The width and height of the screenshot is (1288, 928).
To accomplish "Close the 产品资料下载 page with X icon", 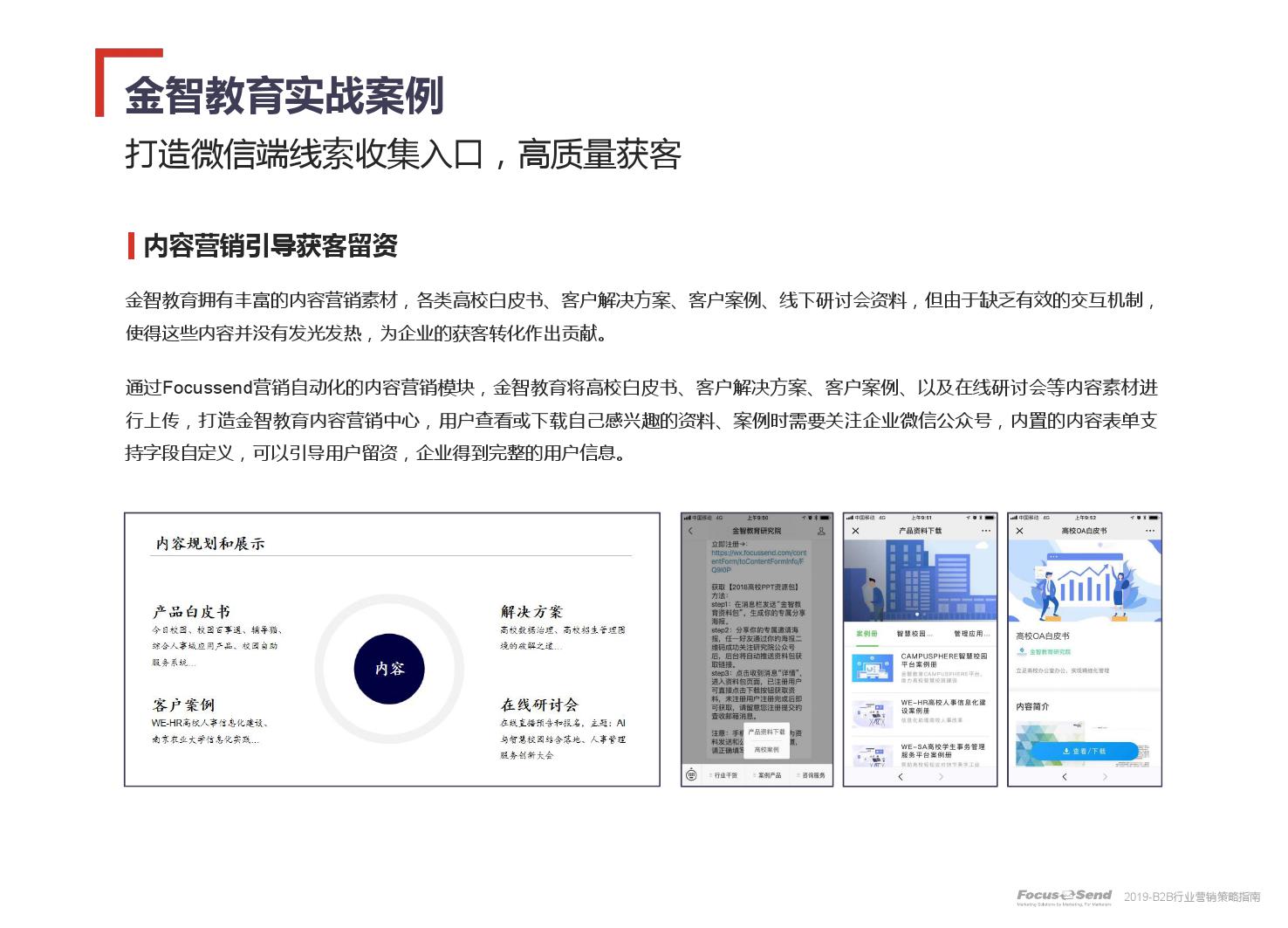I will click(x=855, y=531).
